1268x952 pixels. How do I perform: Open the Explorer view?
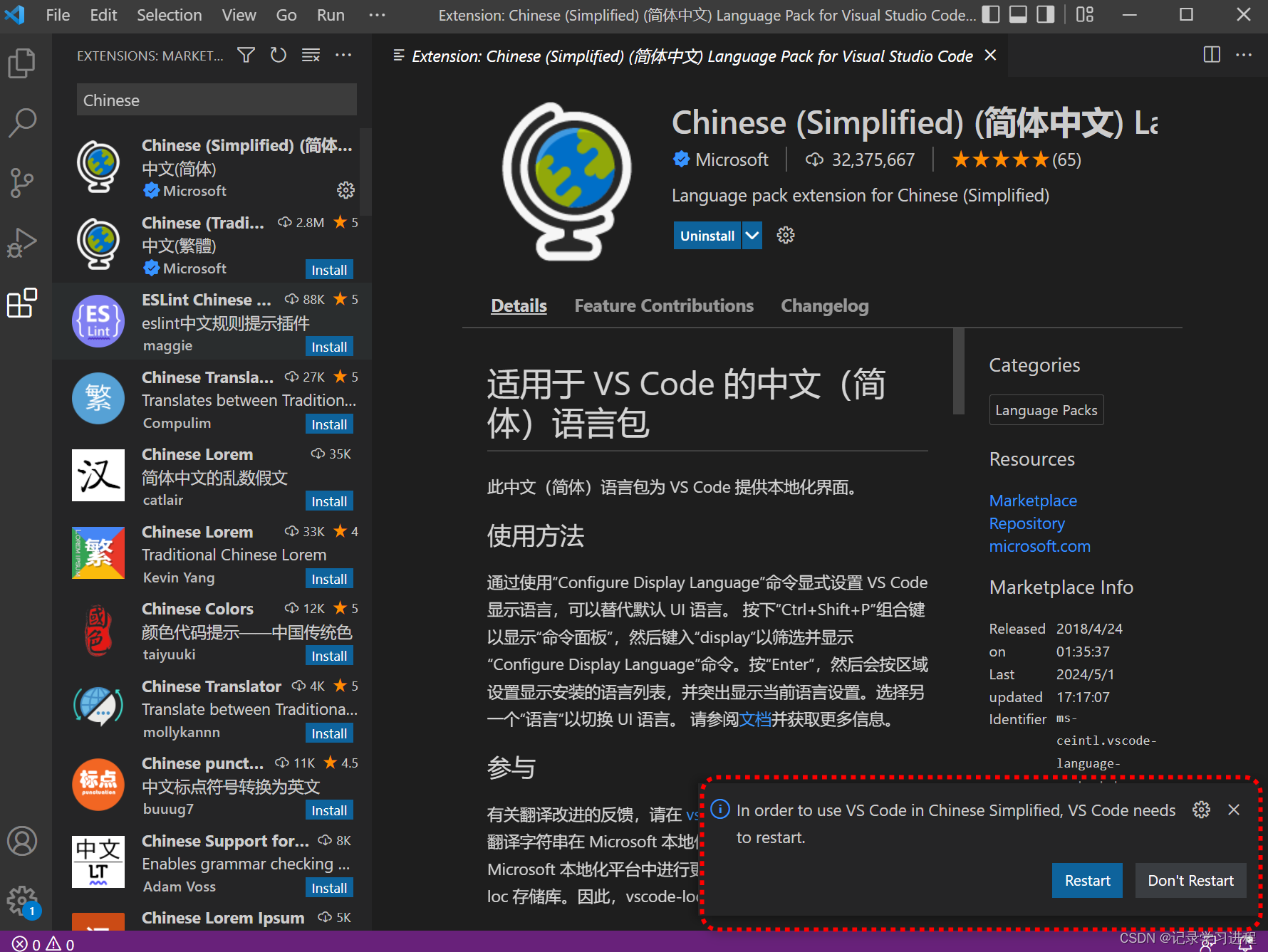tap(22, 63)
